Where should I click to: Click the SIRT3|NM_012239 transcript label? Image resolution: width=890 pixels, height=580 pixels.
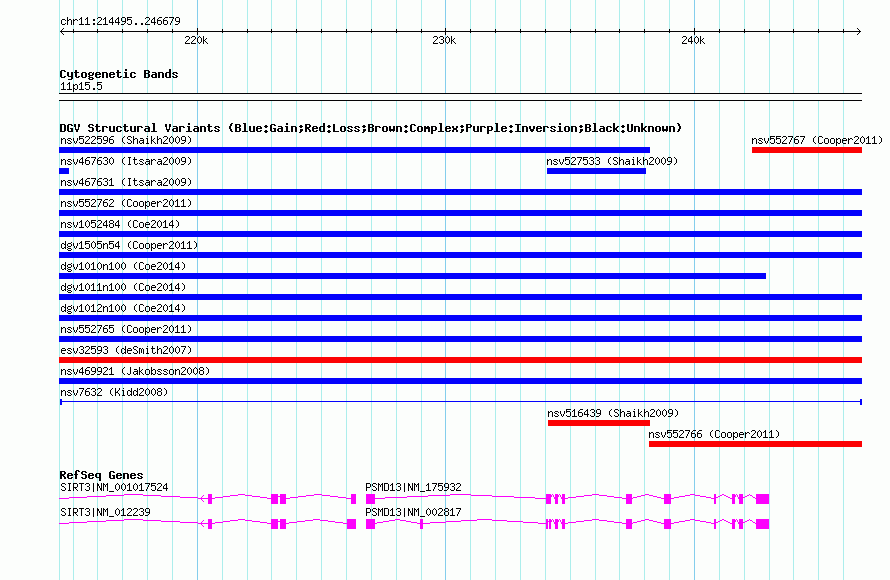click(105, 512)
